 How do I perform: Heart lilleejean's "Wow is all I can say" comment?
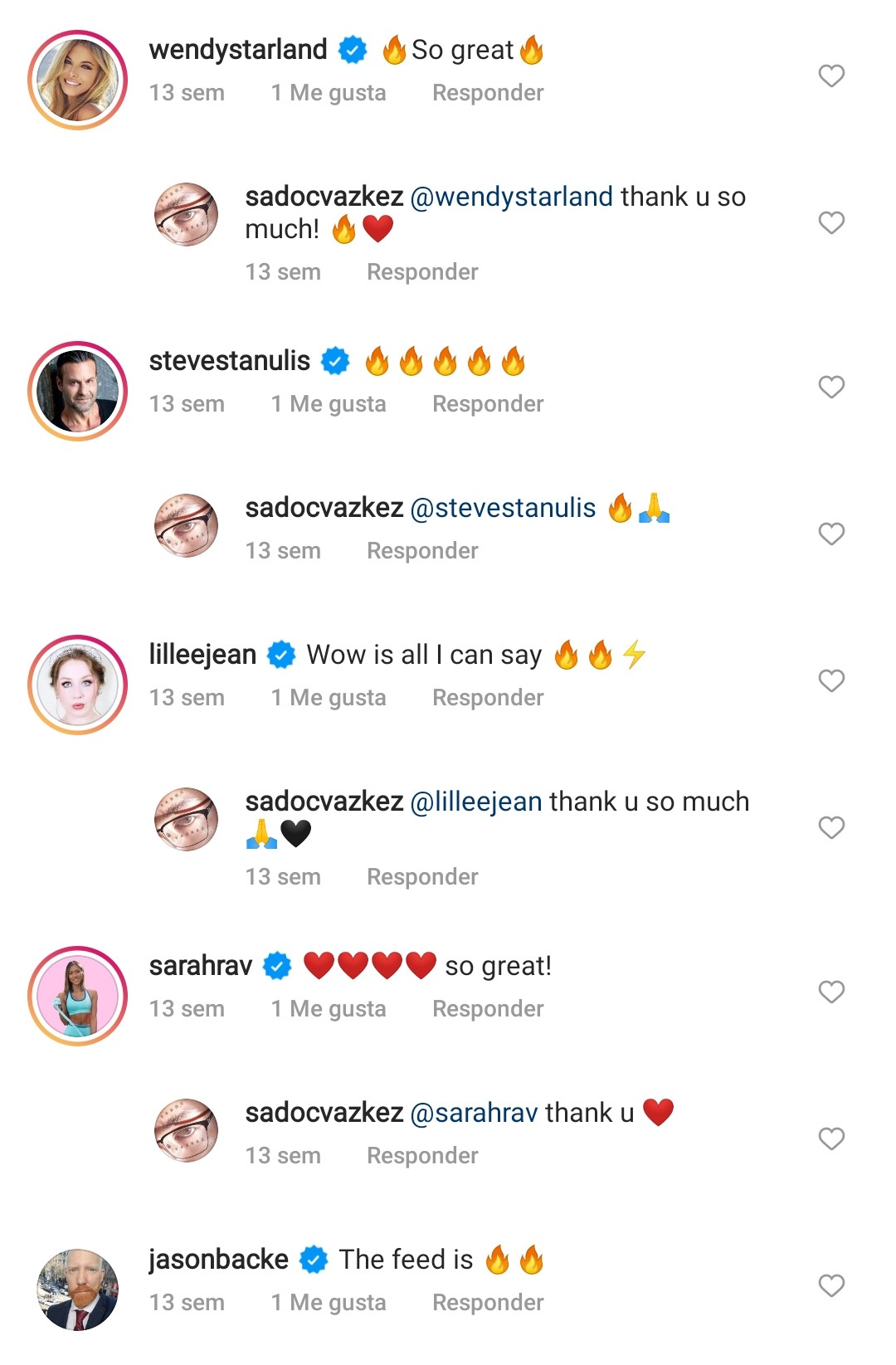(831, 680)
